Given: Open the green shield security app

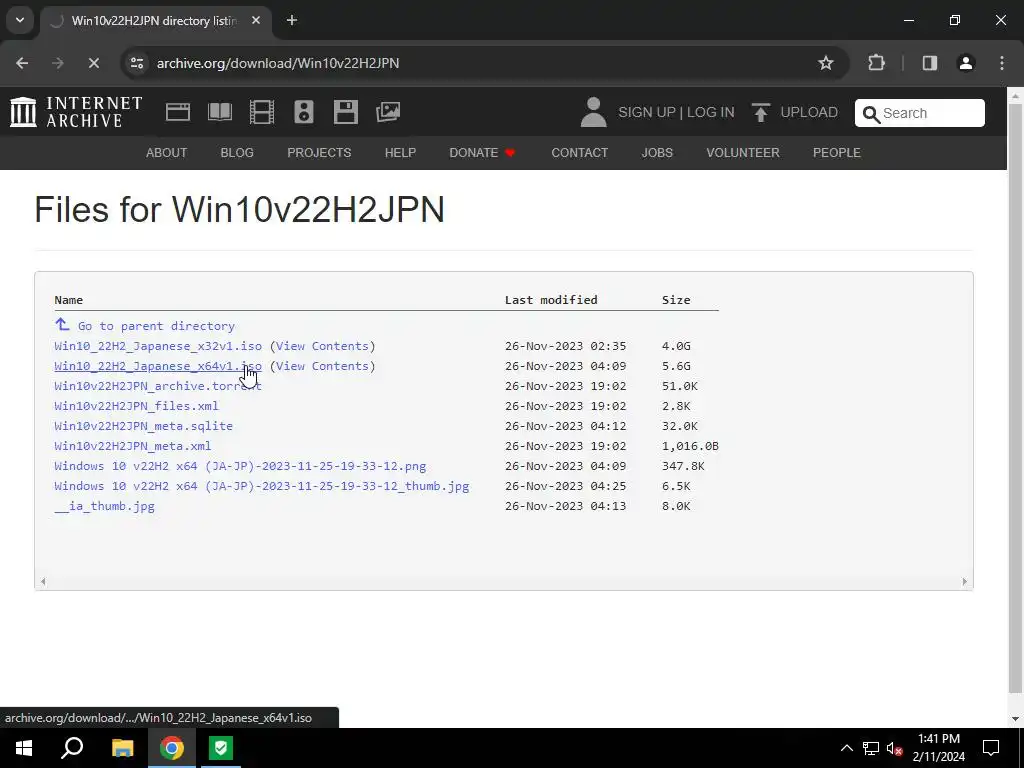Looking at the screenshot, I should [221, 748].
